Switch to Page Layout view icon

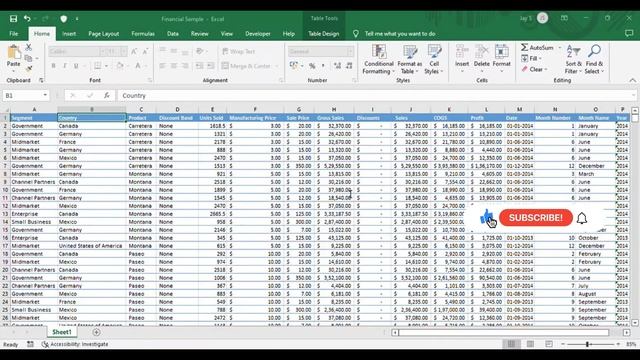pos(530,344)
